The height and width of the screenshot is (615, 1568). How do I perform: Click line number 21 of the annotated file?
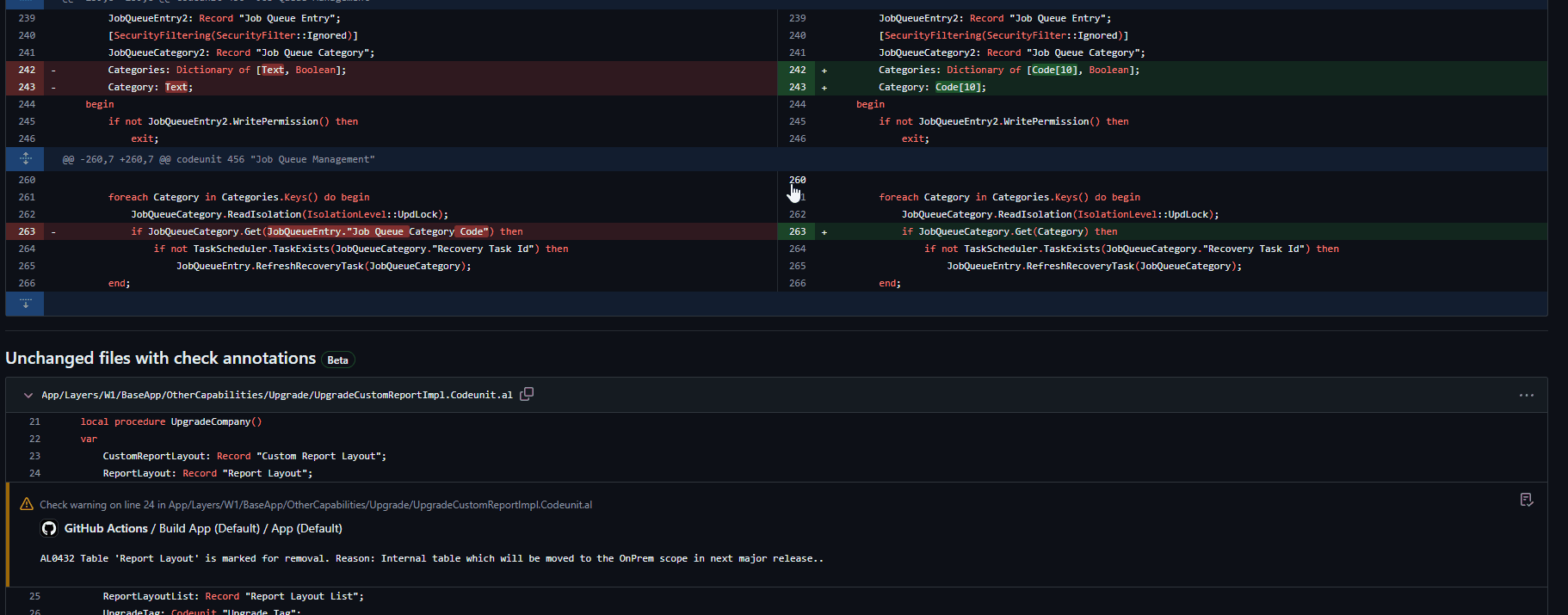pos(35,421)
